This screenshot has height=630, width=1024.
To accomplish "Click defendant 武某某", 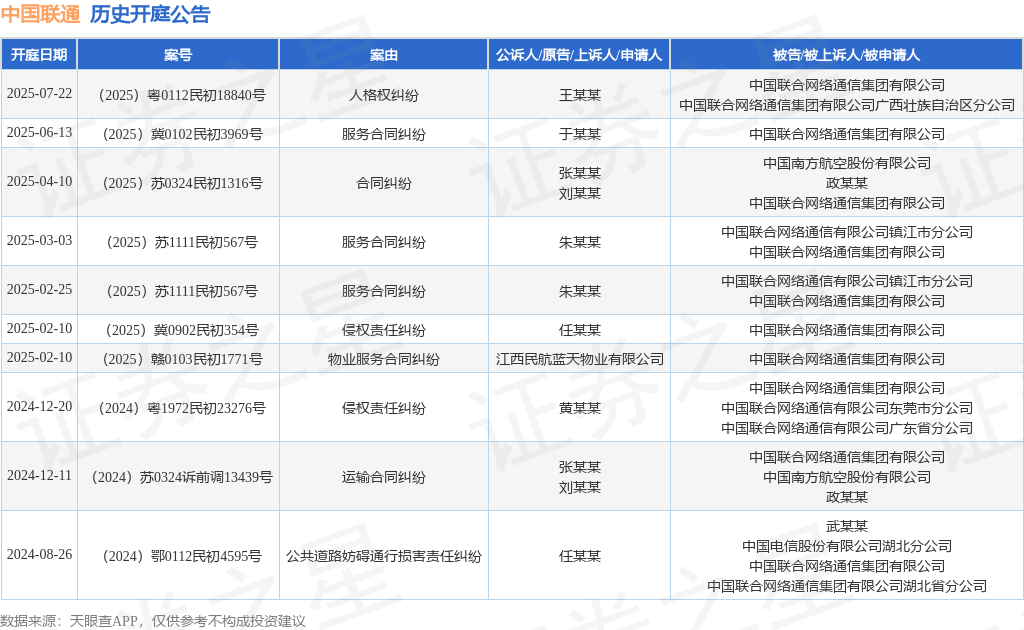I will (x=847, y=526).
